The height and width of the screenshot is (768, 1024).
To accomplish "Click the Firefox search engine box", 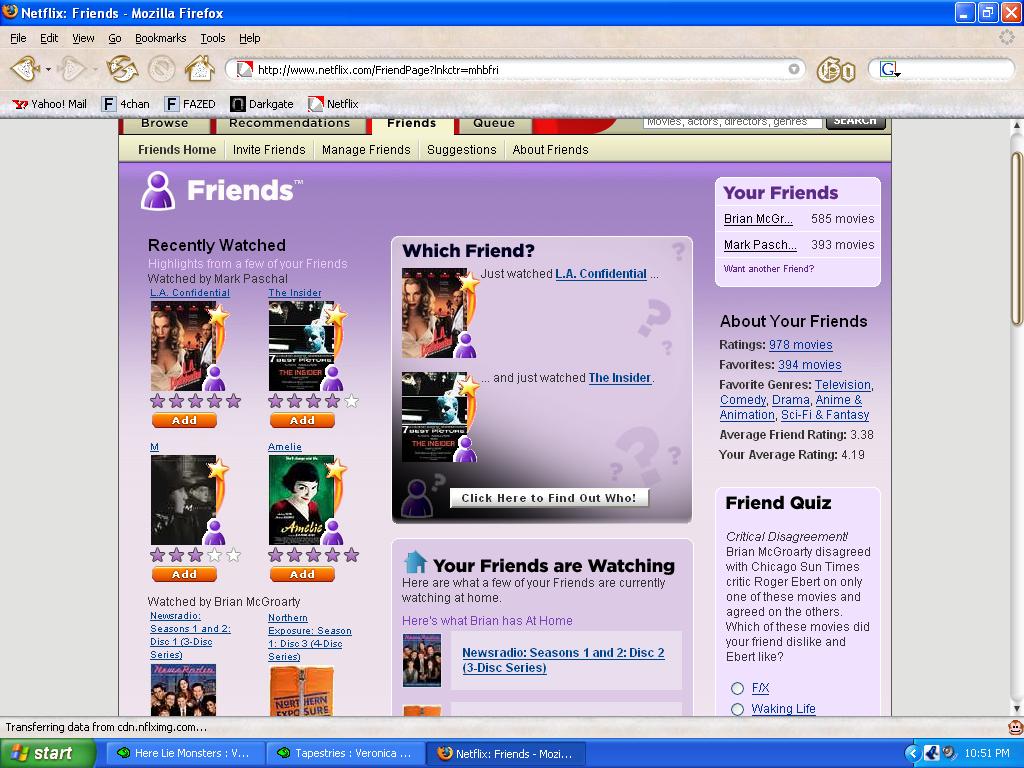I will point(941,69).
